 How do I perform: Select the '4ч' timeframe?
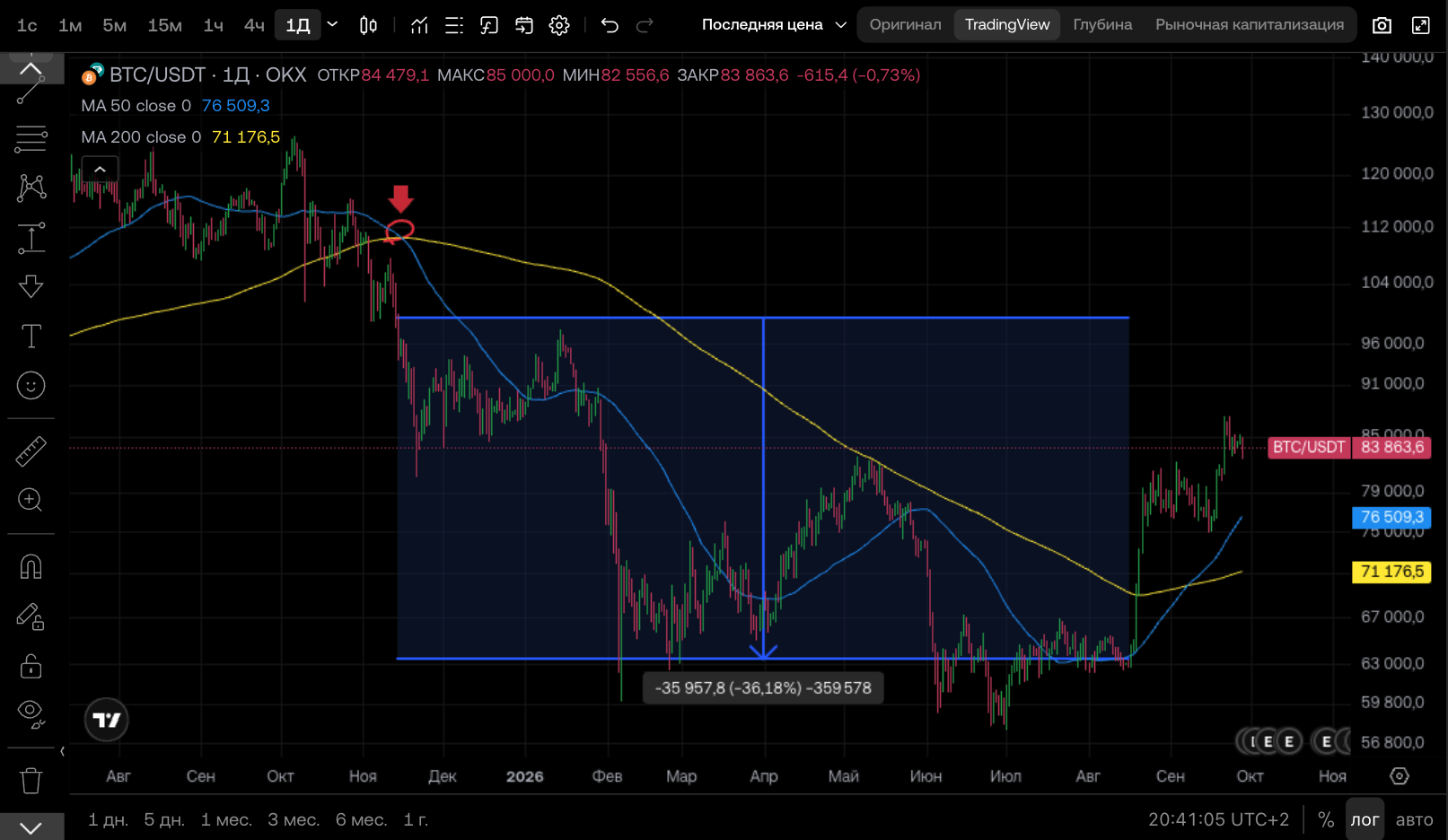point(254,25)
